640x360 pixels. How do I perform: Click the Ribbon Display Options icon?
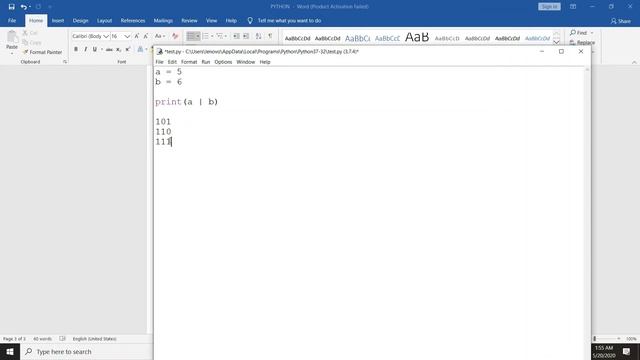pyautogui.click(x=573, y=7)
